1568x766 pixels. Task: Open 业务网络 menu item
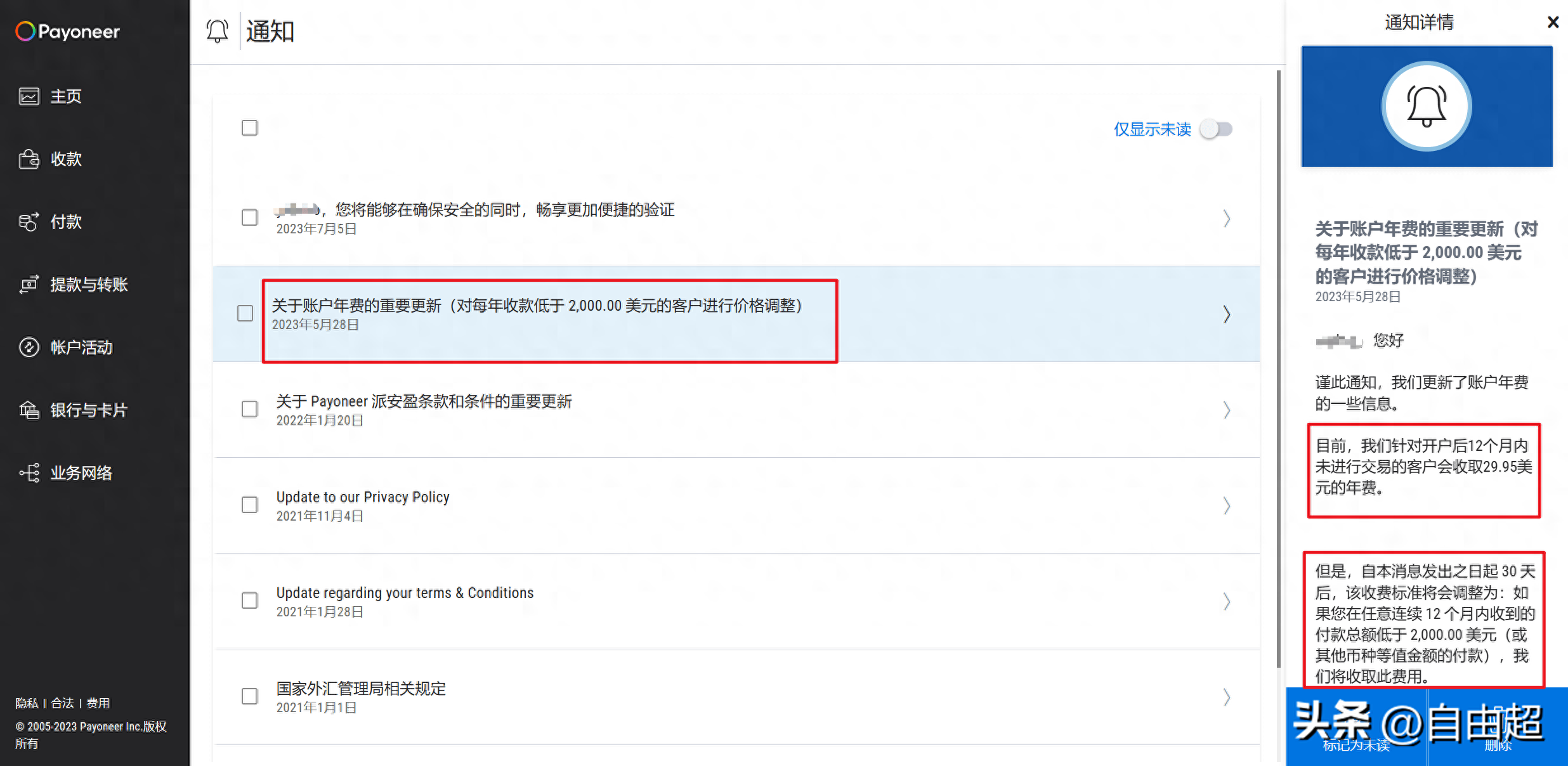click(x=81, y=473)
